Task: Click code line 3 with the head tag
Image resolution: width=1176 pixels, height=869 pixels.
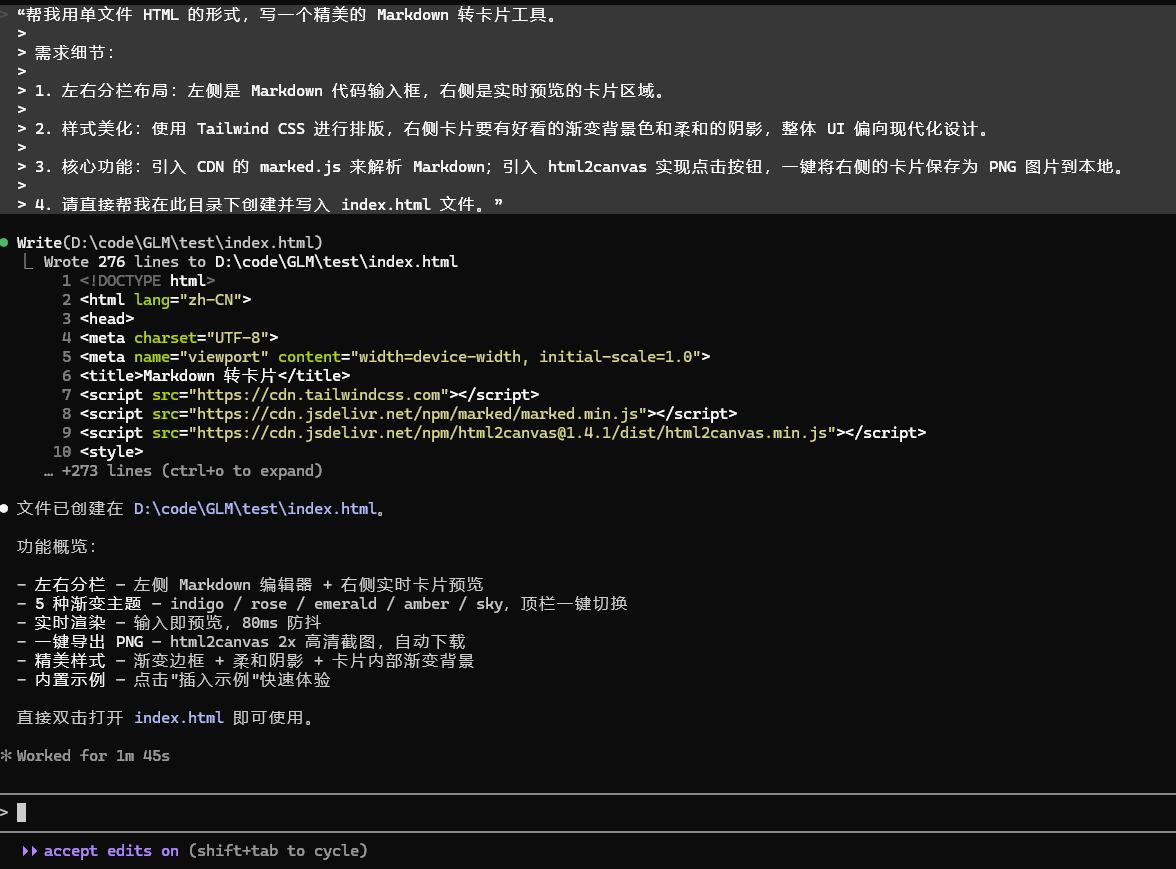Action: tap(98, 319)
